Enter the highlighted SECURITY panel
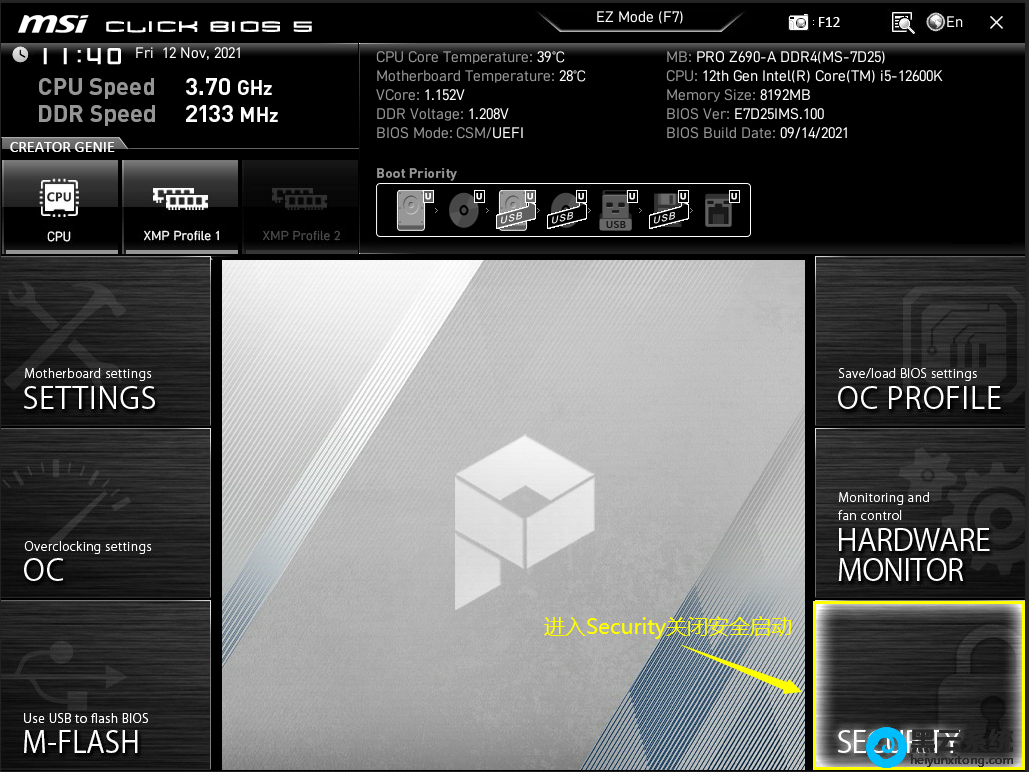This screenshot has width=1029, height=772. 919,685
